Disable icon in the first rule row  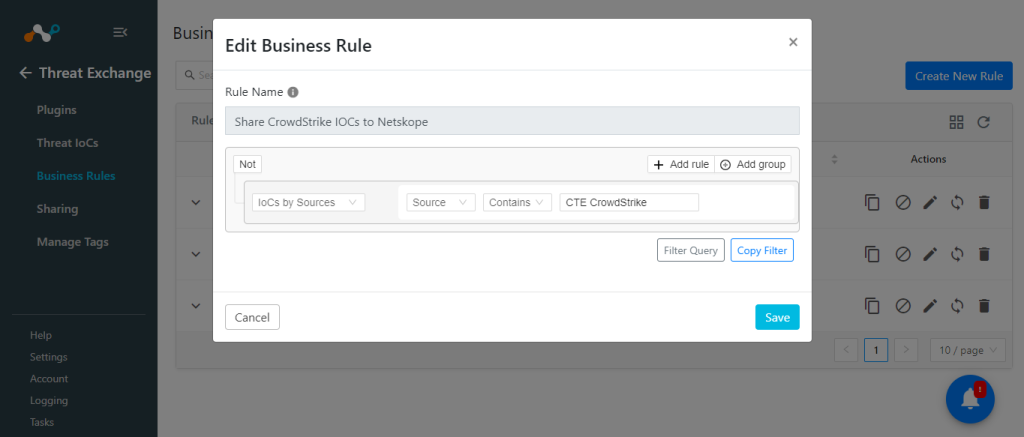point(903,202)
